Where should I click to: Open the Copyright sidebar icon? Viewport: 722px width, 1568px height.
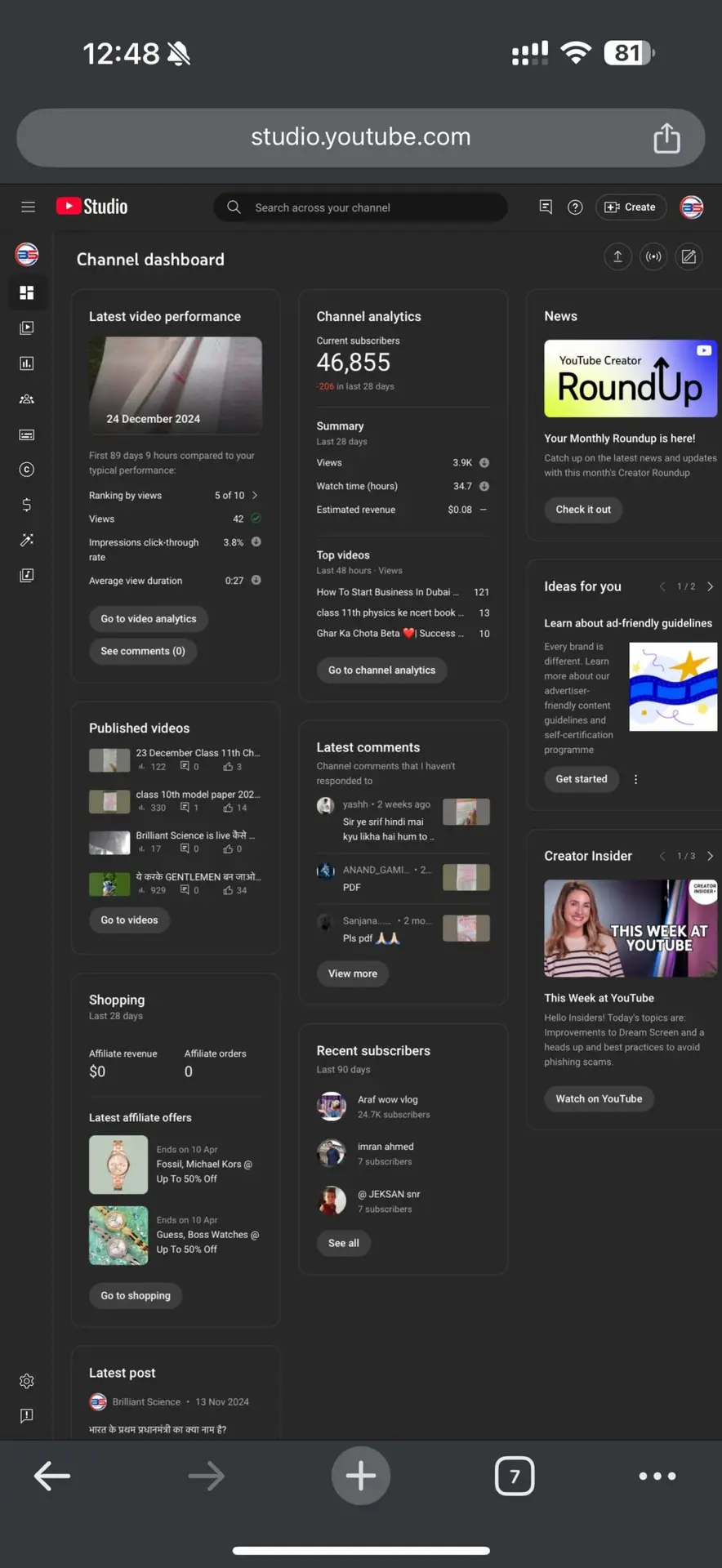coord(27,470)
